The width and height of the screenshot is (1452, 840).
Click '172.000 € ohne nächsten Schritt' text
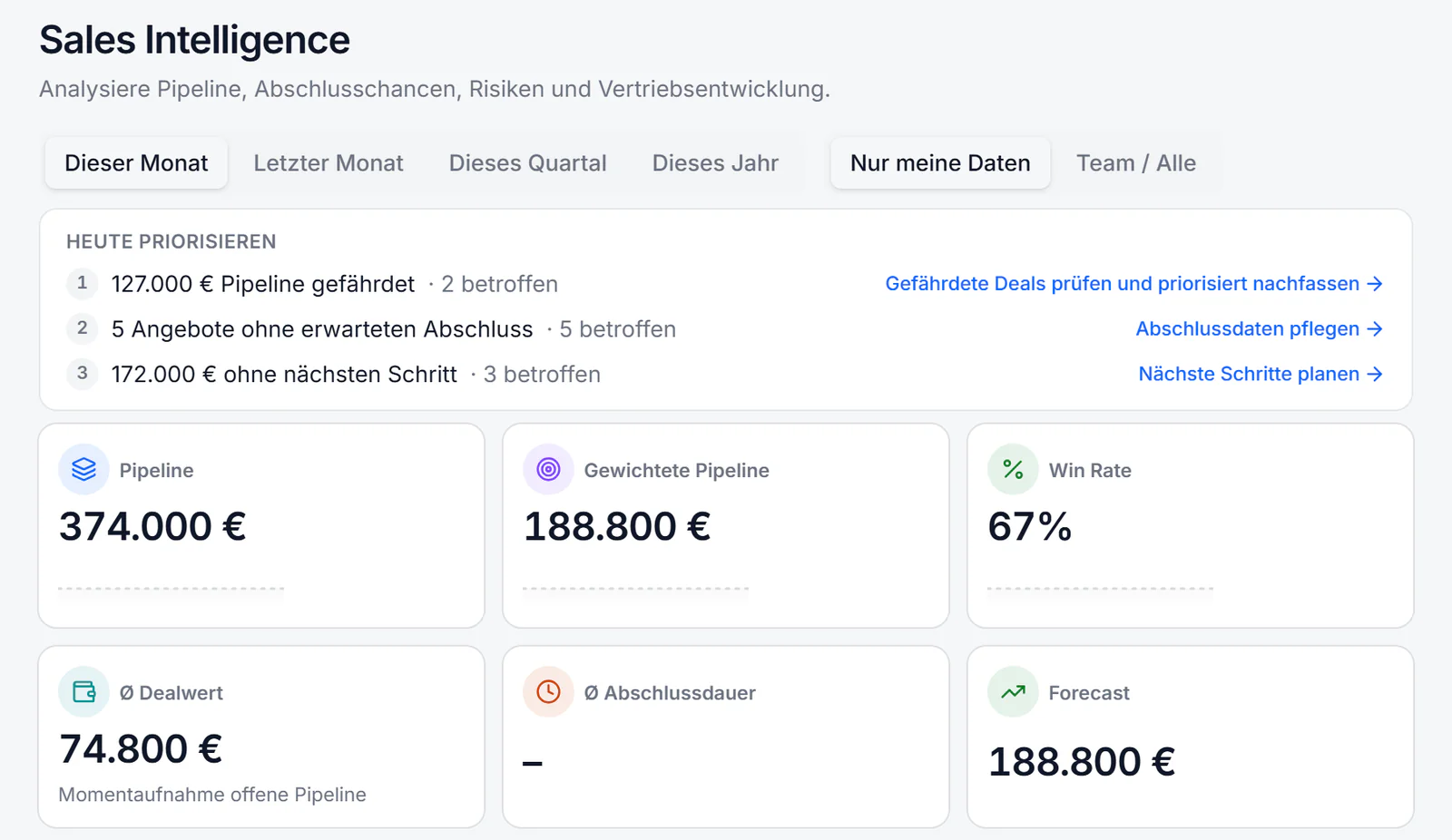(284, 375)
